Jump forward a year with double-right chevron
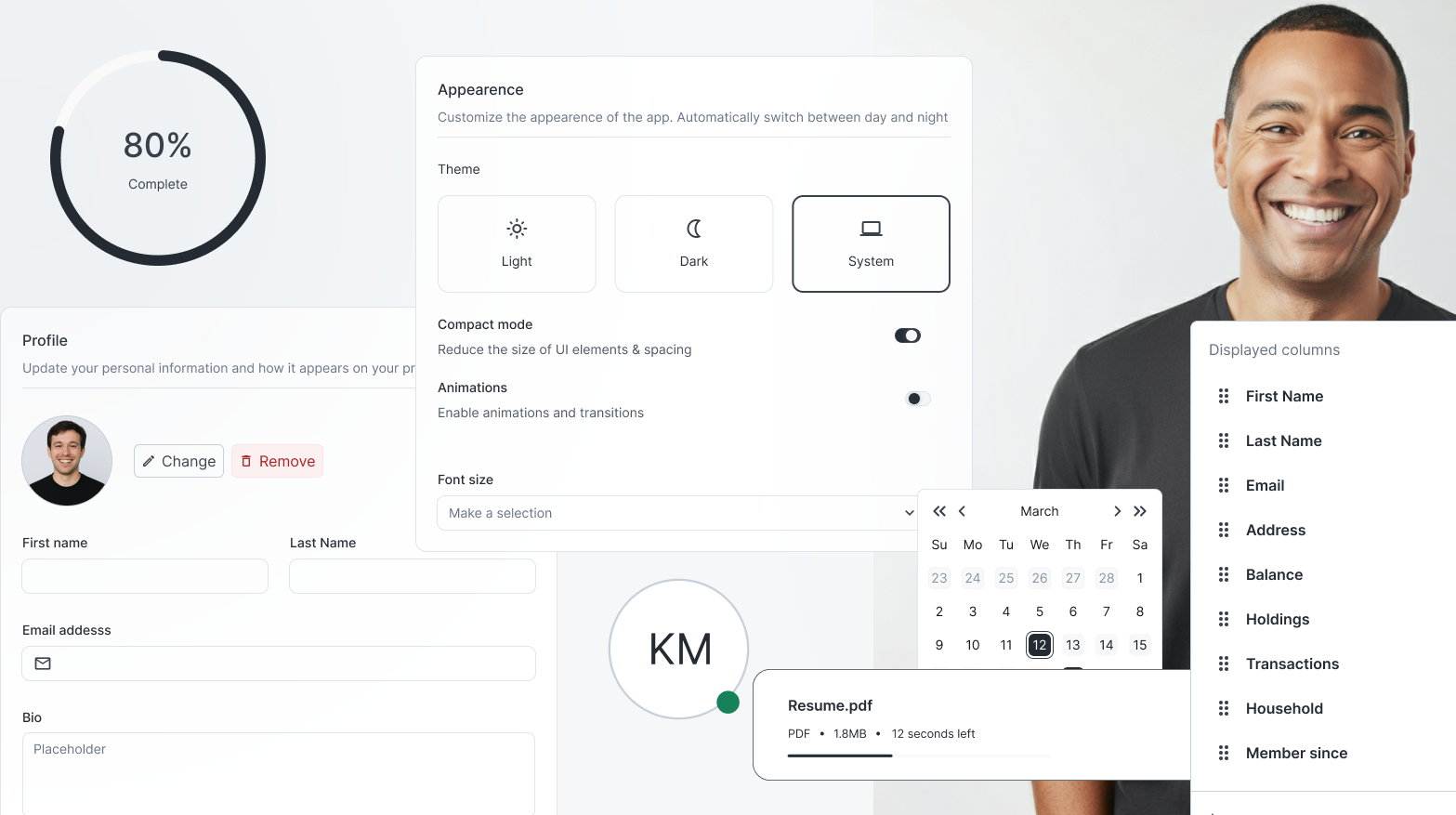1456x815 pixels. point(1140,510)
